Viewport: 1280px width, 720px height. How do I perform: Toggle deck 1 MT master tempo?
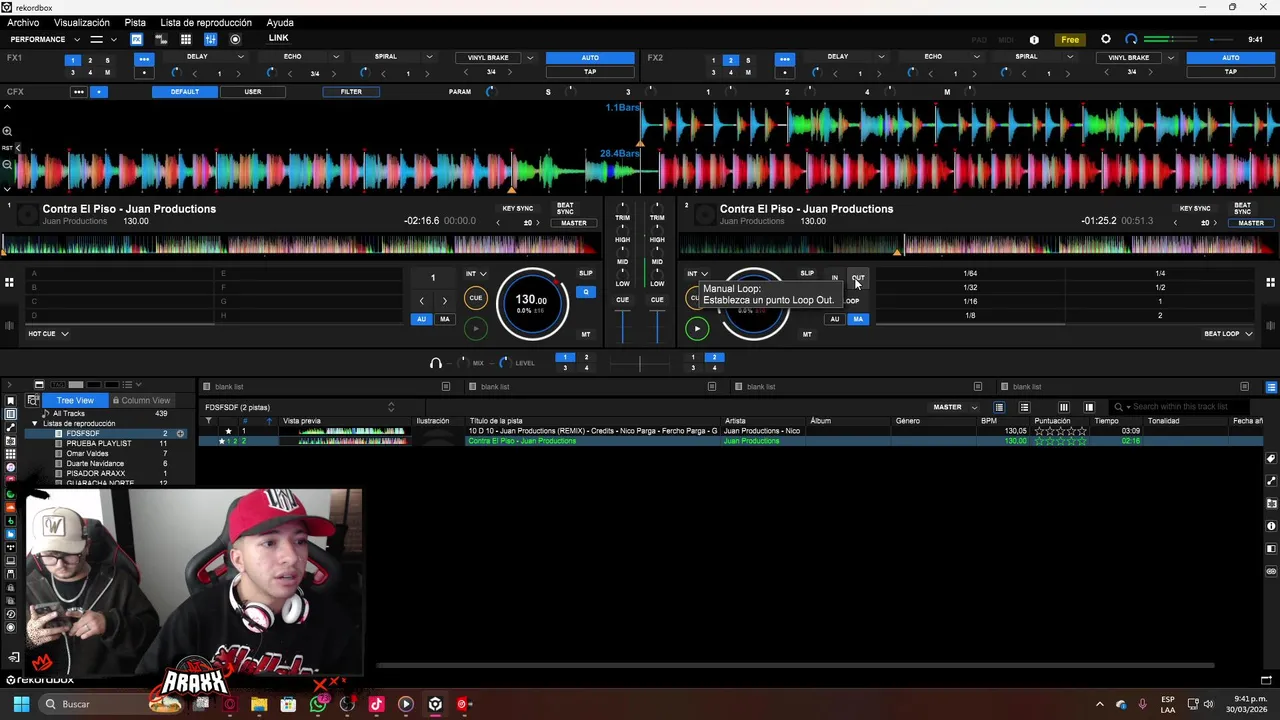586,334
